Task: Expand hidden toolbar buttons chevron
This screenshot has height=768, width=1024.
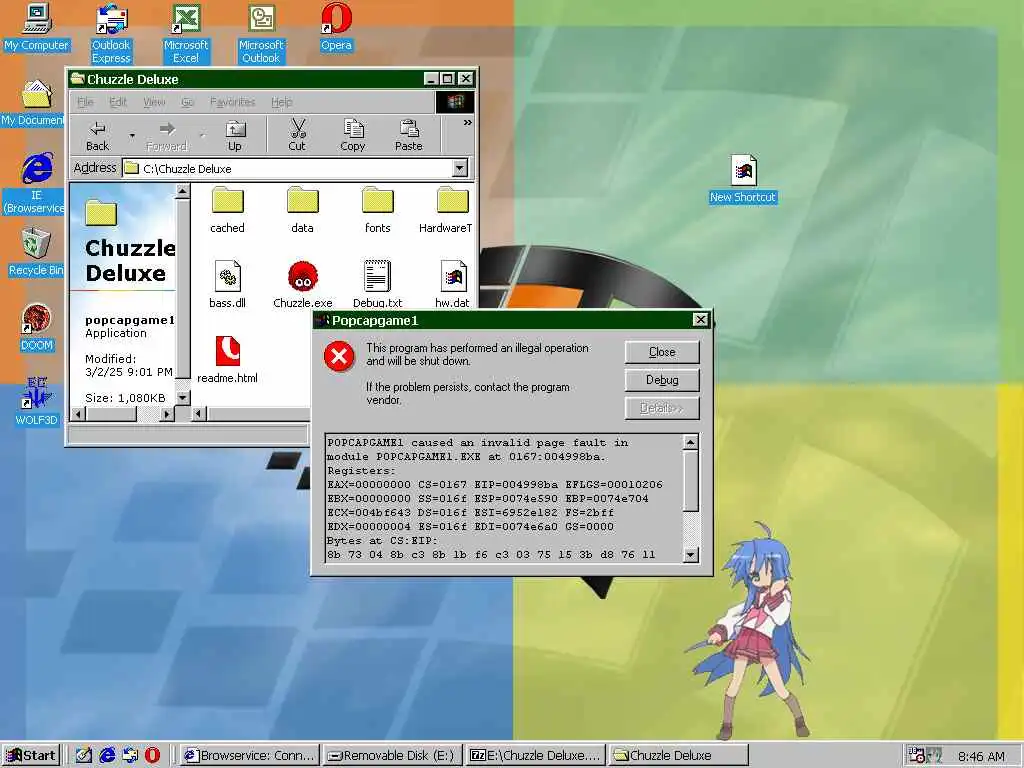Action: click(x=468, y=123)
